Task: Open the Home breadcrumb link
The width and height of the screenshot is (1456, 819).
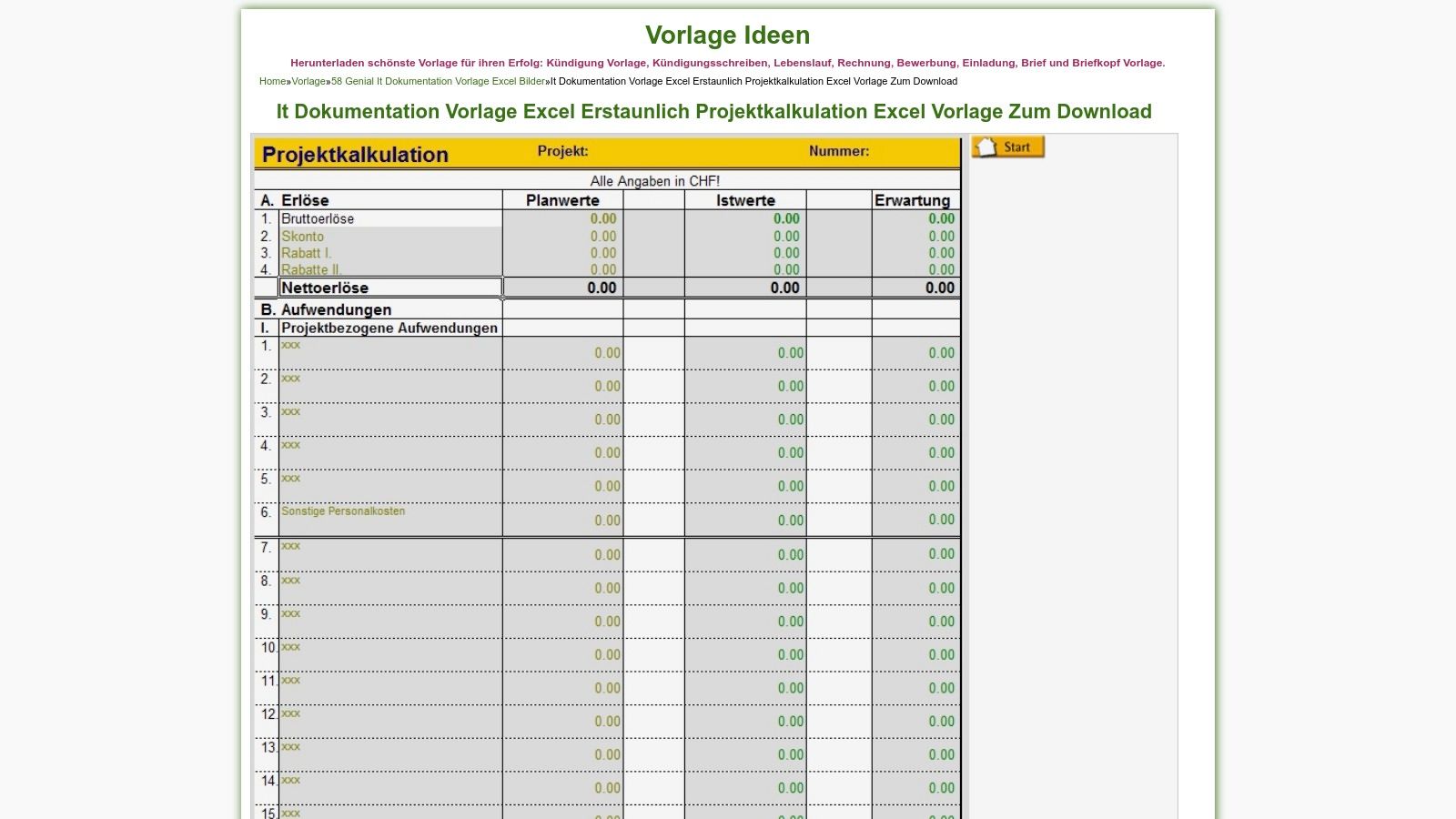Action: point(273,81)
